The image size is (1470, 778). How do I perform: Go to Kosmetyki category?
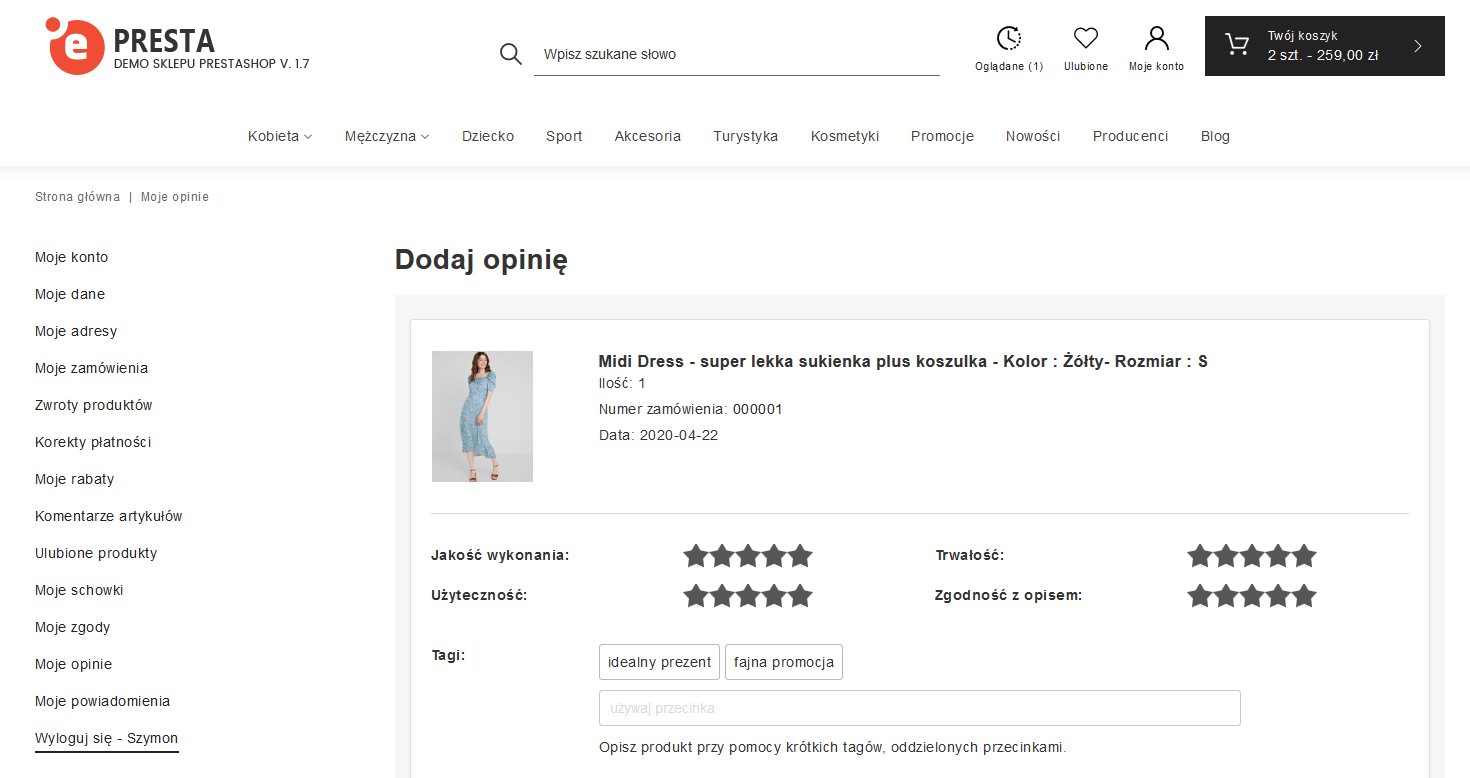844,136
